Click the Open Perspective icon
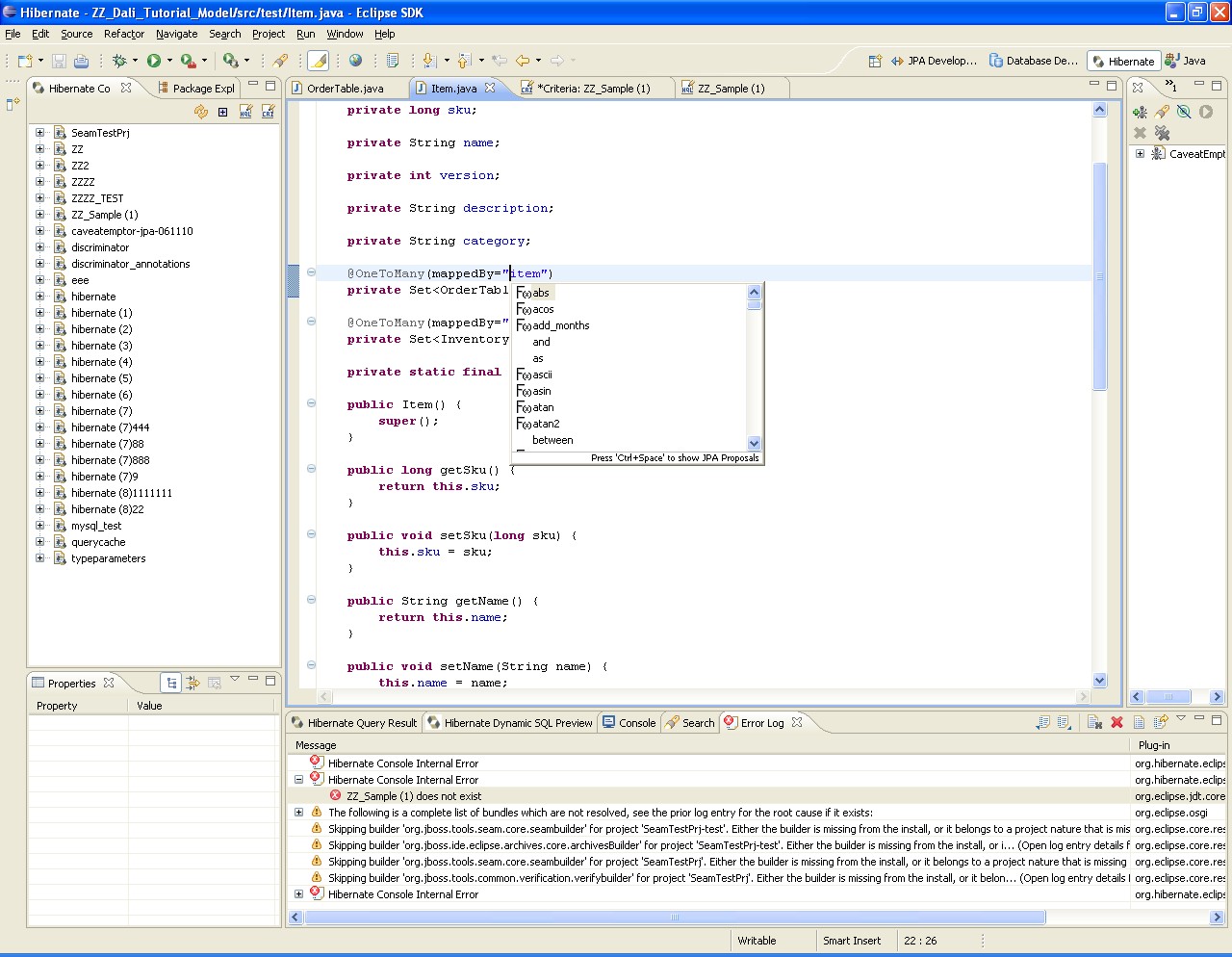This screenshot has width=1232, height=957. point(875,61)
